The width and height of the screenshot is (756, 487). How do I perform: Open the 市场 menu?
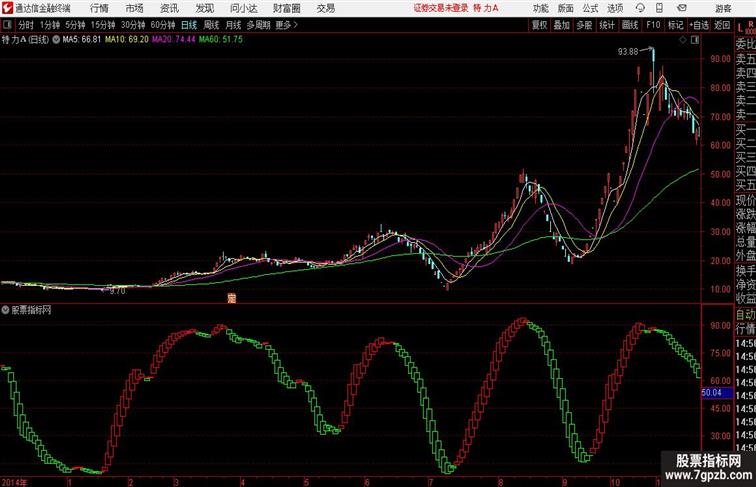tap(134, 8)
